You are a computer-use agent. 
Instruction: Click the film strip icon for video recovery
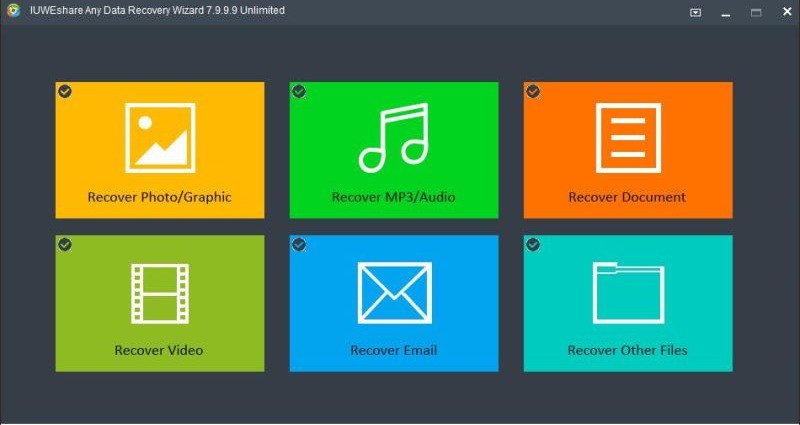[160, 293]
